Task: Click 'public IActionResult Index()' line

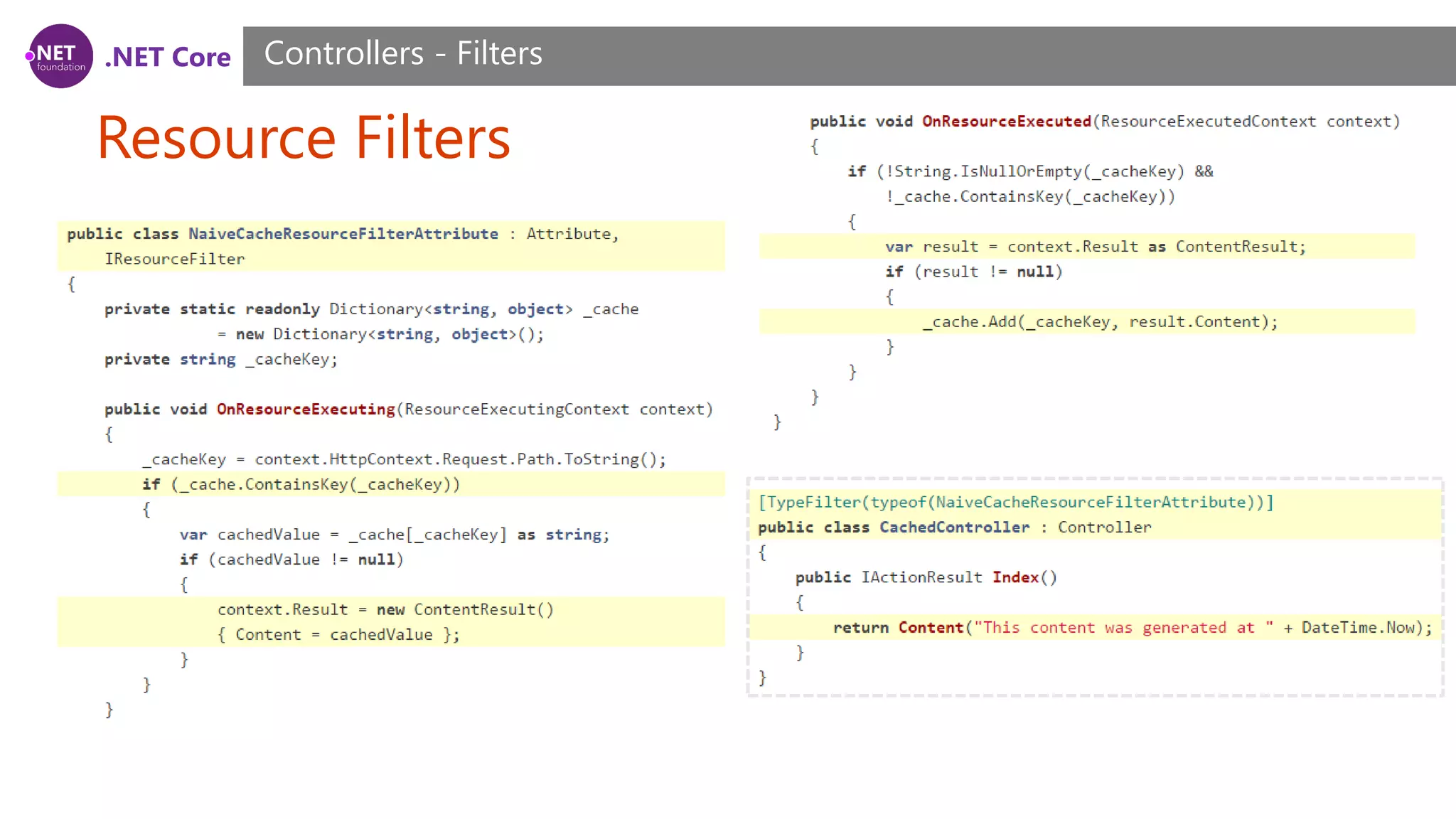Action: click(x=926, y=577)
